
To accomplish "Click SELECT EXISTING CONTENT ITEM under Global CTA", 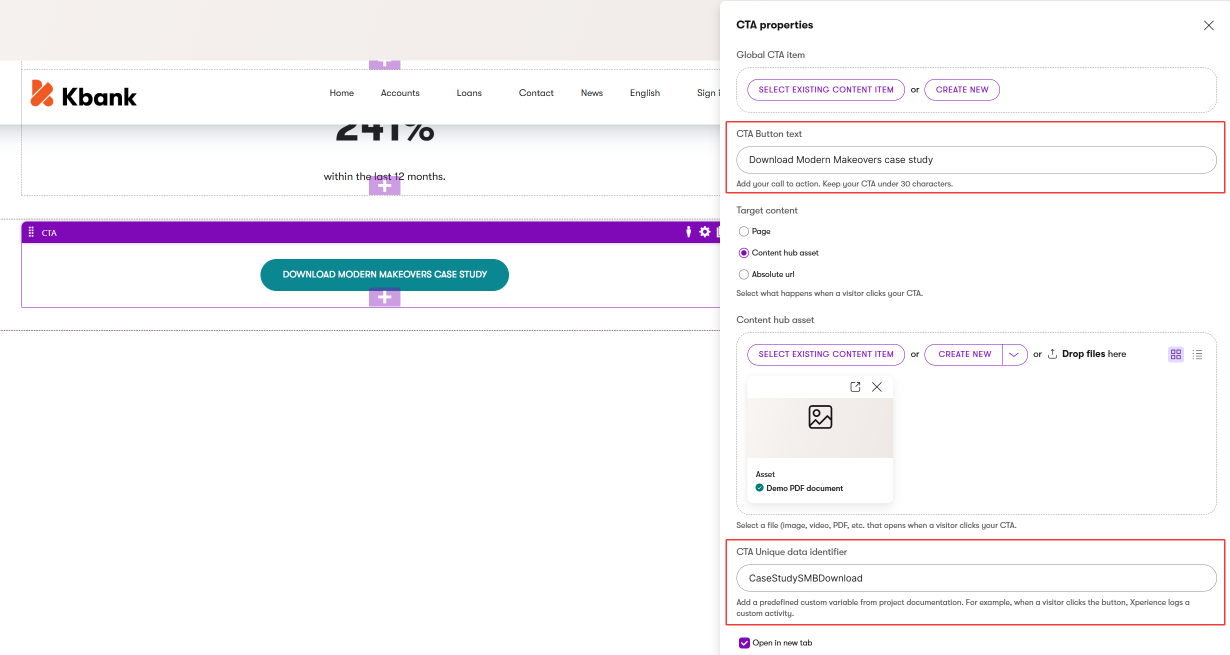I will click(x=825, y=89).
